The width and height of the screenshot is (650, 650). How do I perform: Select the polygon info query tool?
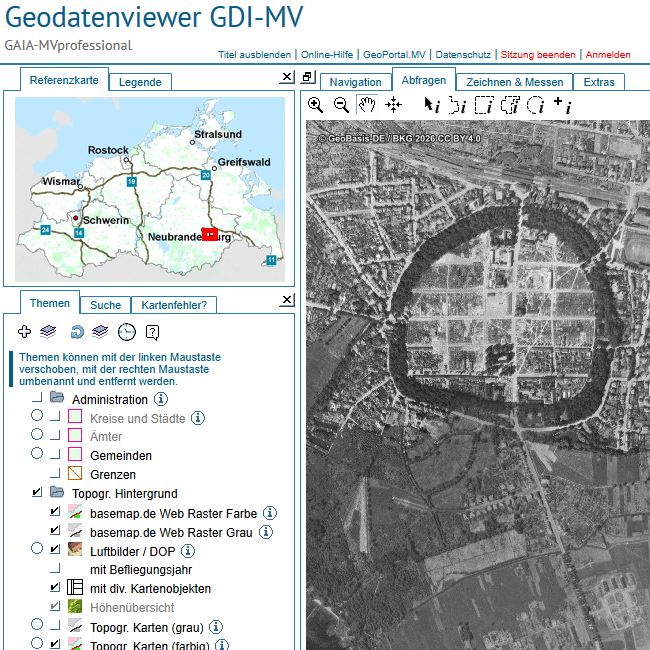point(458,105)
